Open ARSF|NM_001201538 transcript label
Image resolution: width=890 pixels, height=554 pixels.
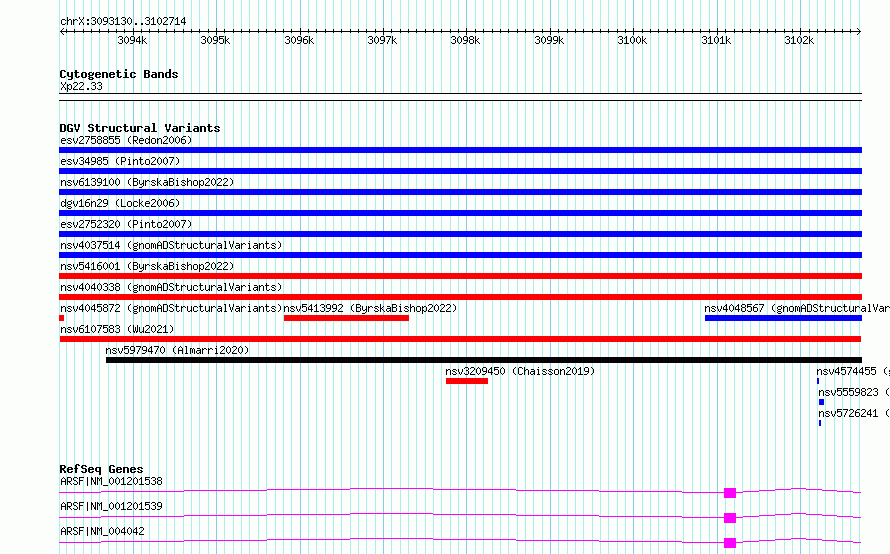111,481
